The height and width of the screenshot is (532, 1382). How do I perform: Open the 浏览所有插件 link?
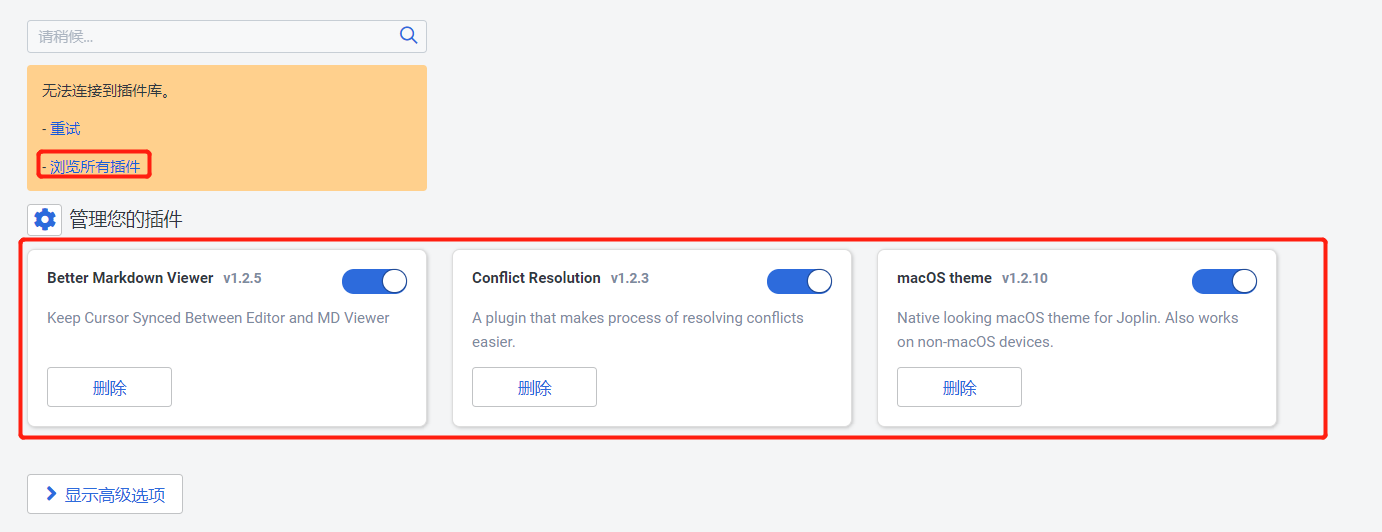[95, 166]
